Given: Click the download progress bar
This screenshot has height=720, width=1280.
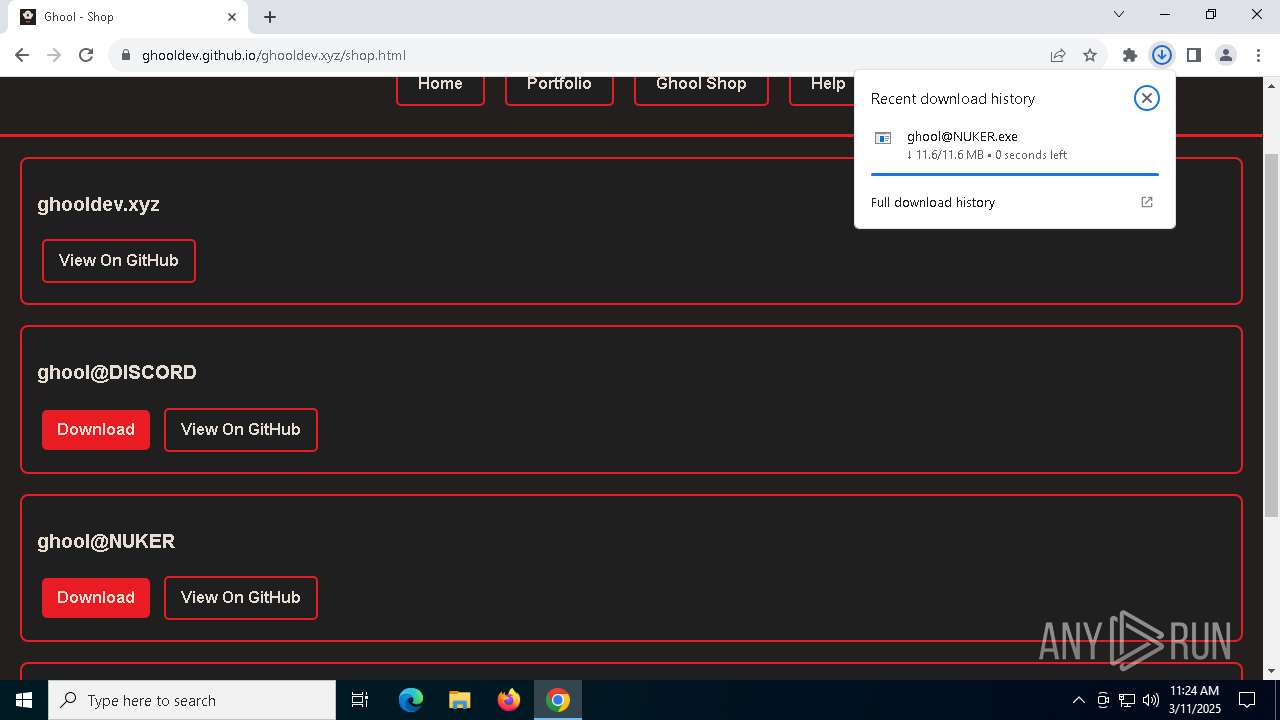Looking at the screenshot, I should click(x=1015, y=174).
